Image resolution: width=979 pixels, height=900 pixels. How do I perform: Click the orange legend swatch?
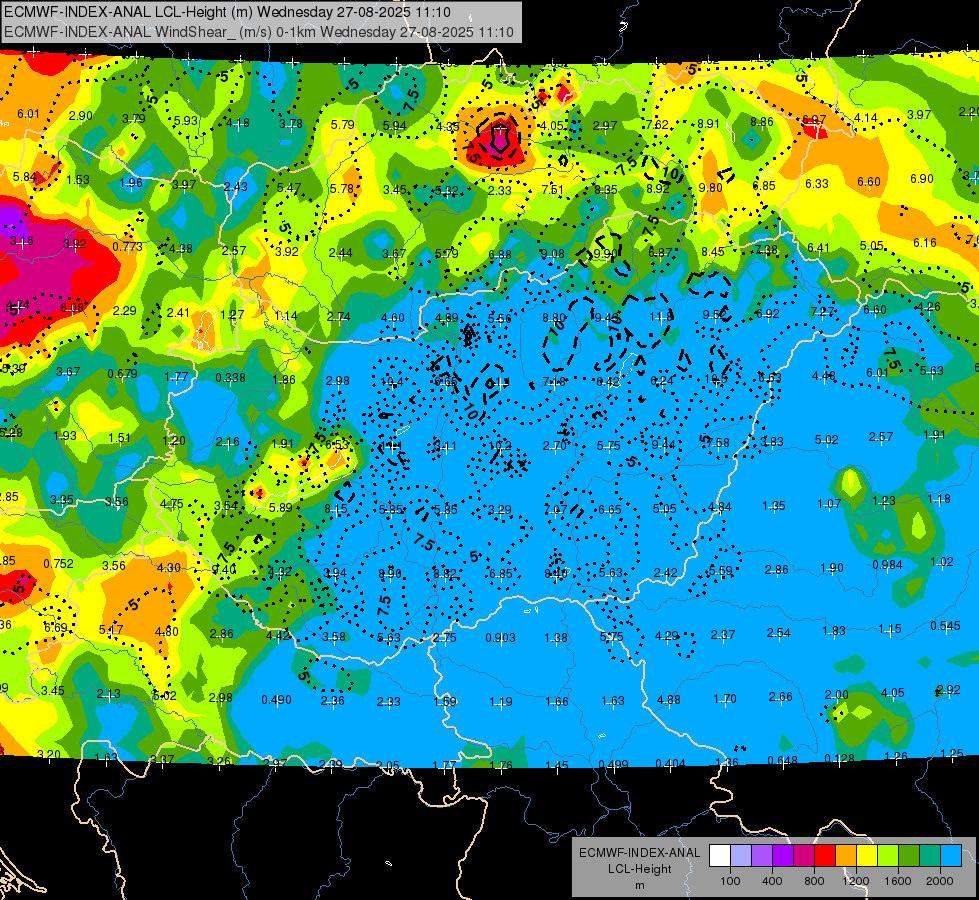click(x=846, y=855)
